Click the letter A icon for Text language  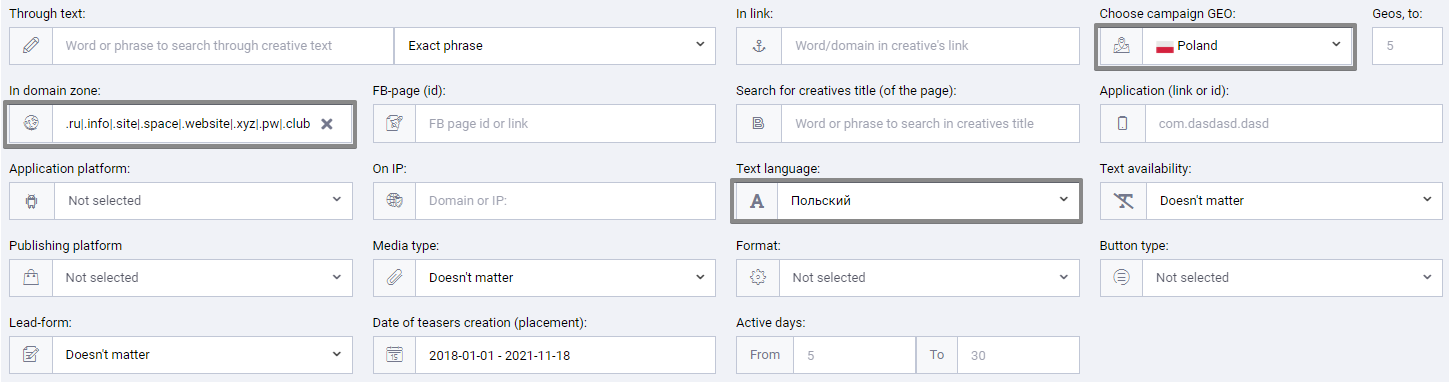[x=758, y=200]
